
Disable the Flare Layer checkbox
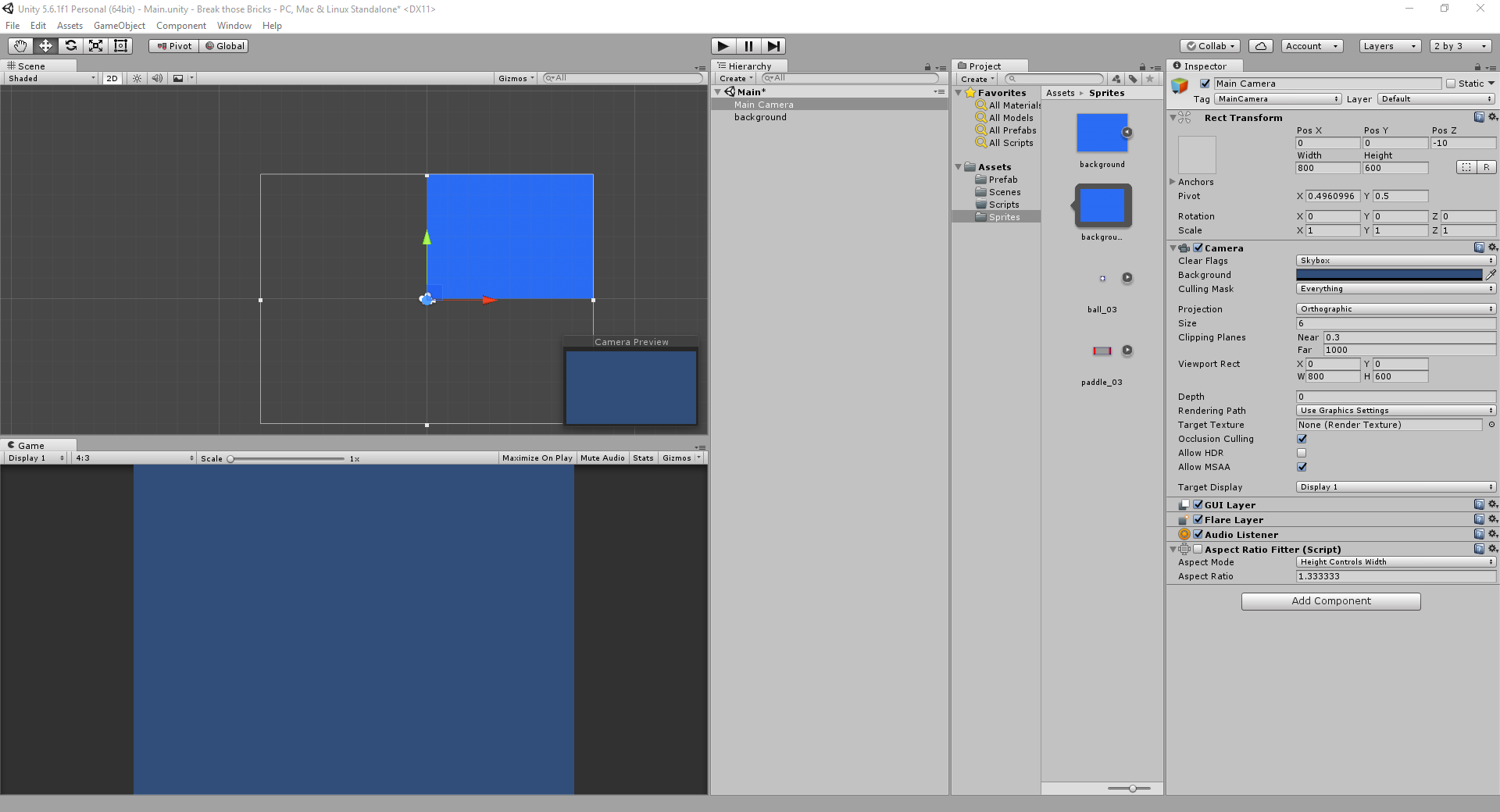[x=1198, y=519]
